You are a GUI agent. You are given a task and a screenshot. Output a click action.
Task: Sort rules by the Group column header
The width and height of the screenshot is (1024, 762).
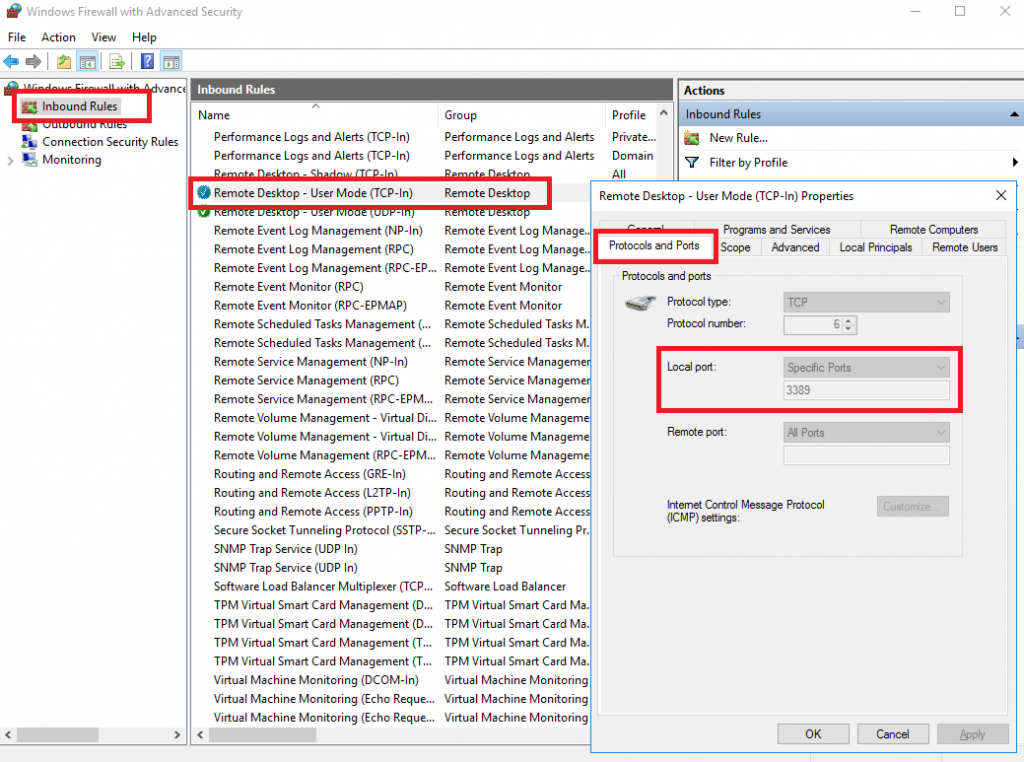(x=522, y=115)
